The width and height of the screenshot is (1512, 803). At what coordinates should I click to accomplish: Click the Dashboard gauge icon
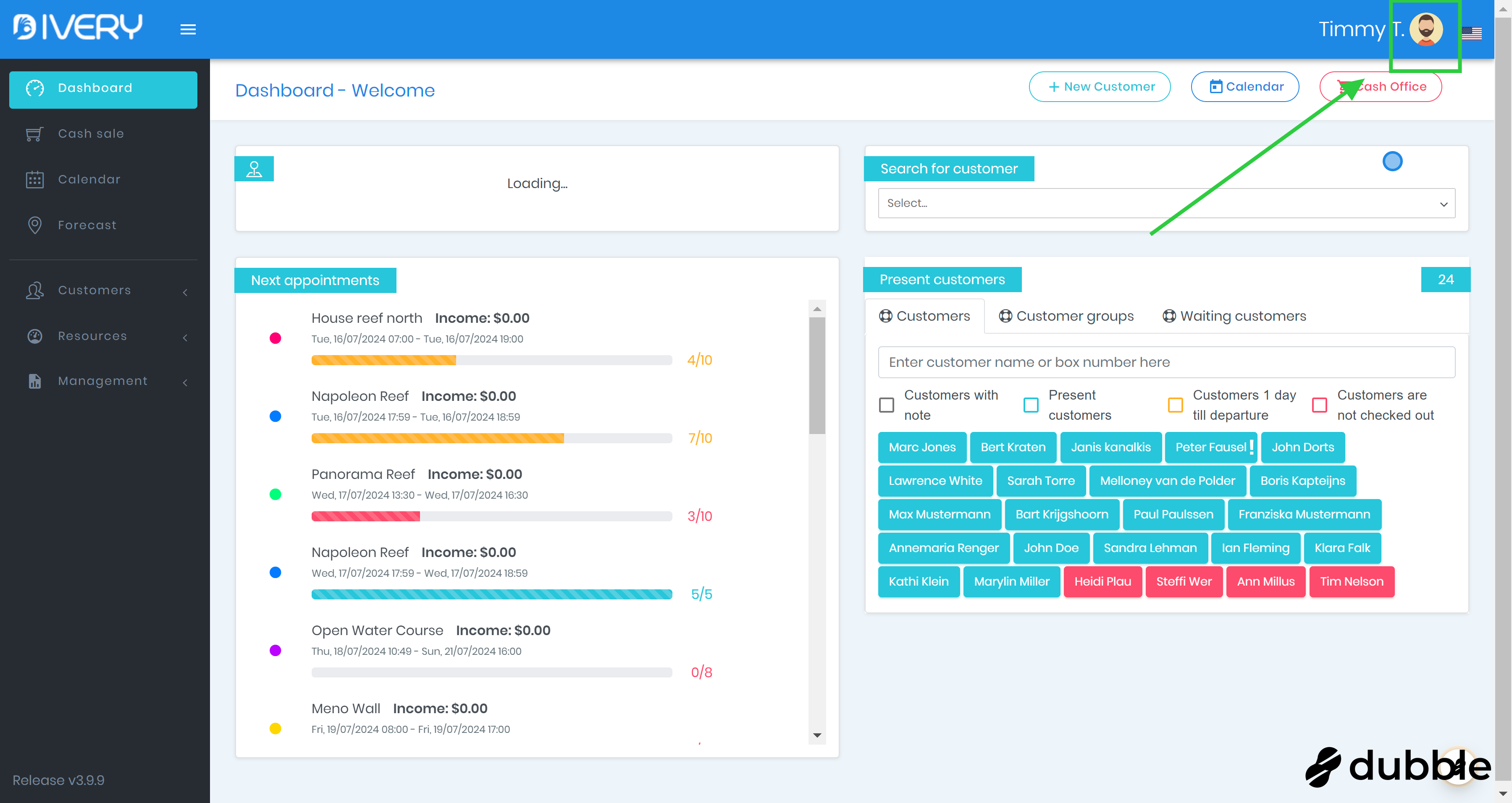pyautogui.click(x=34, y=88)
